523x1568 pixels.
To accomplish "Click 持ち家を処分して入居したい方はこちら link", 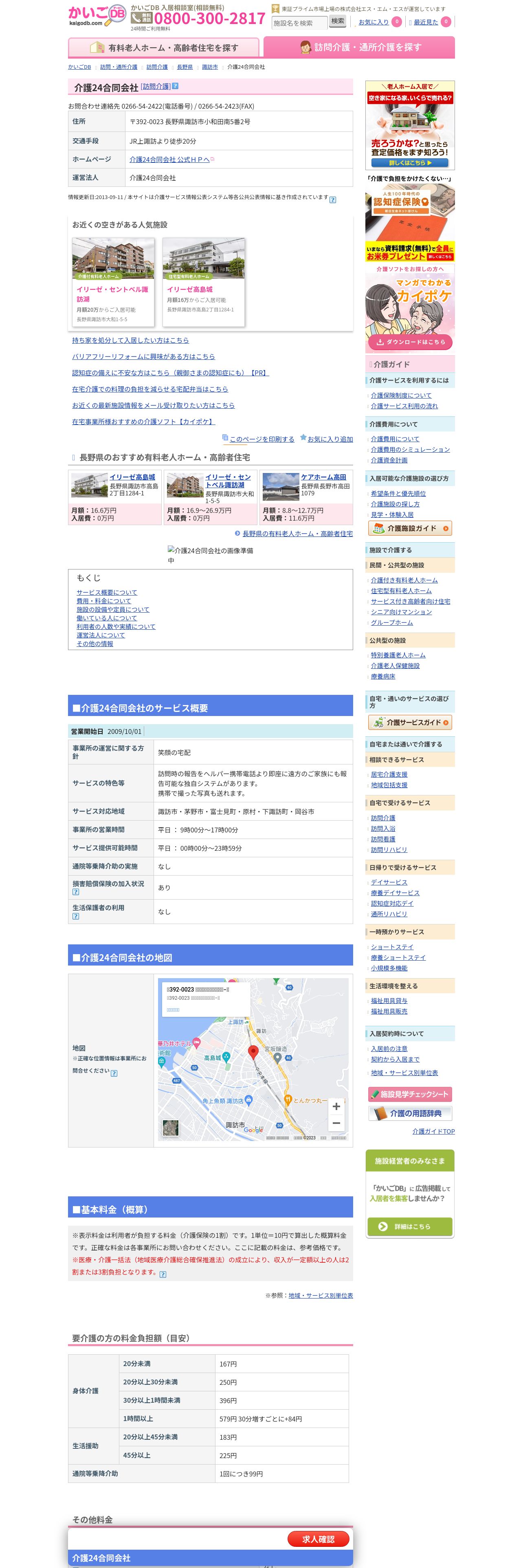I will [x=130, y=340].
